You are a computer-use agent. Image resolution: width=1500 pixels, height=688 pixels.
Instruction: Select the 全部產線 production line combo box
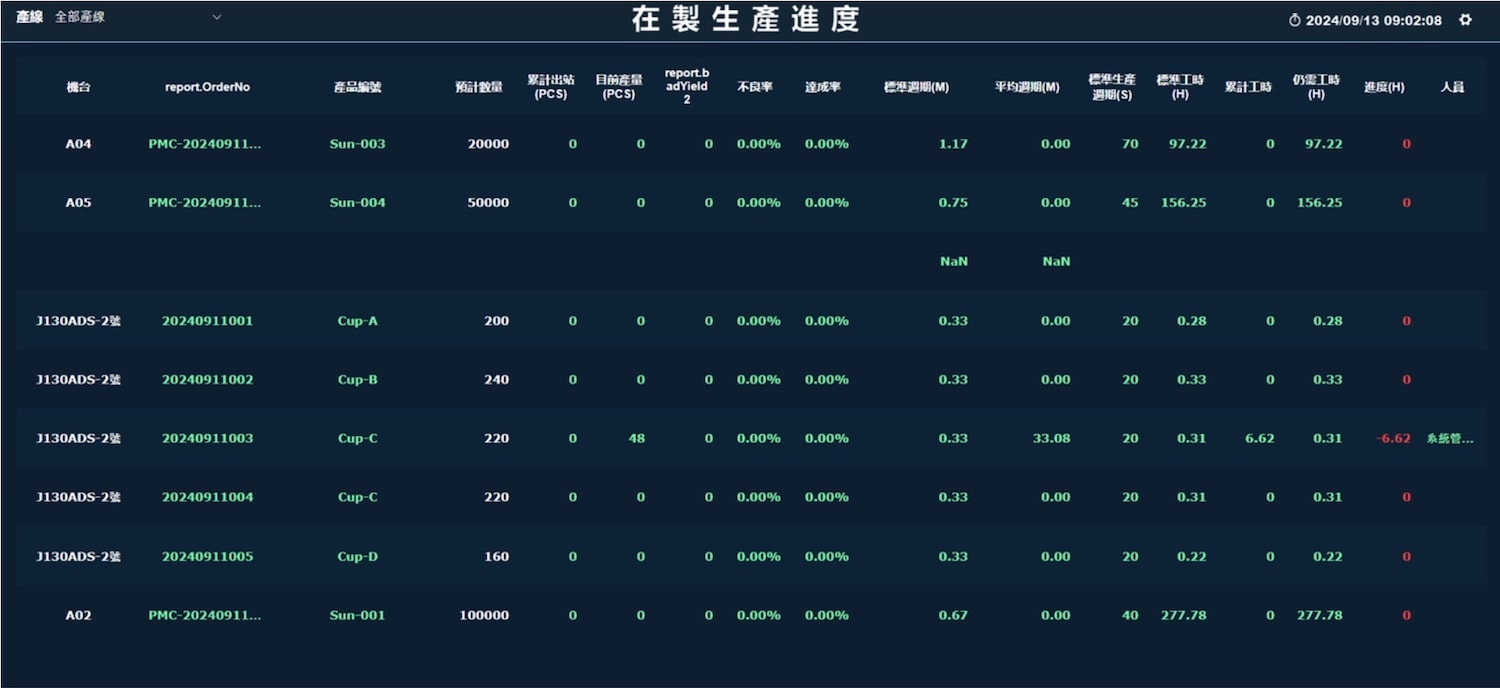pyautogui.click(x=137, y=17)
